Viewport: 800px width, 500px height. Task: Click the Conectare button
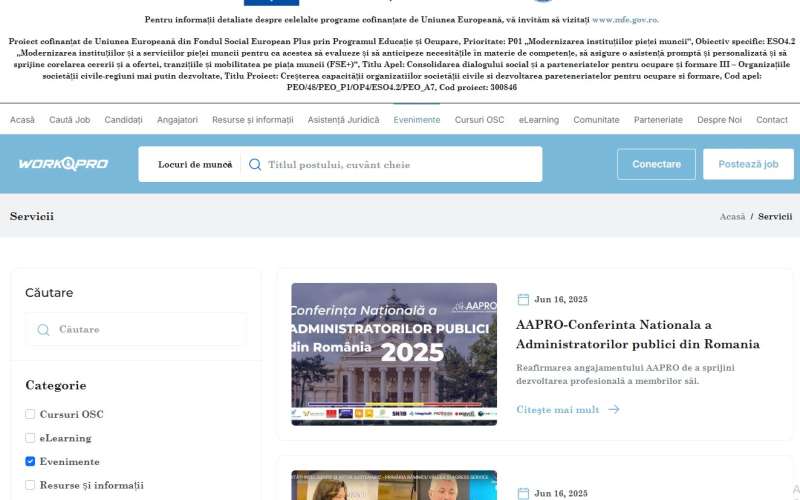coord(656,164)
